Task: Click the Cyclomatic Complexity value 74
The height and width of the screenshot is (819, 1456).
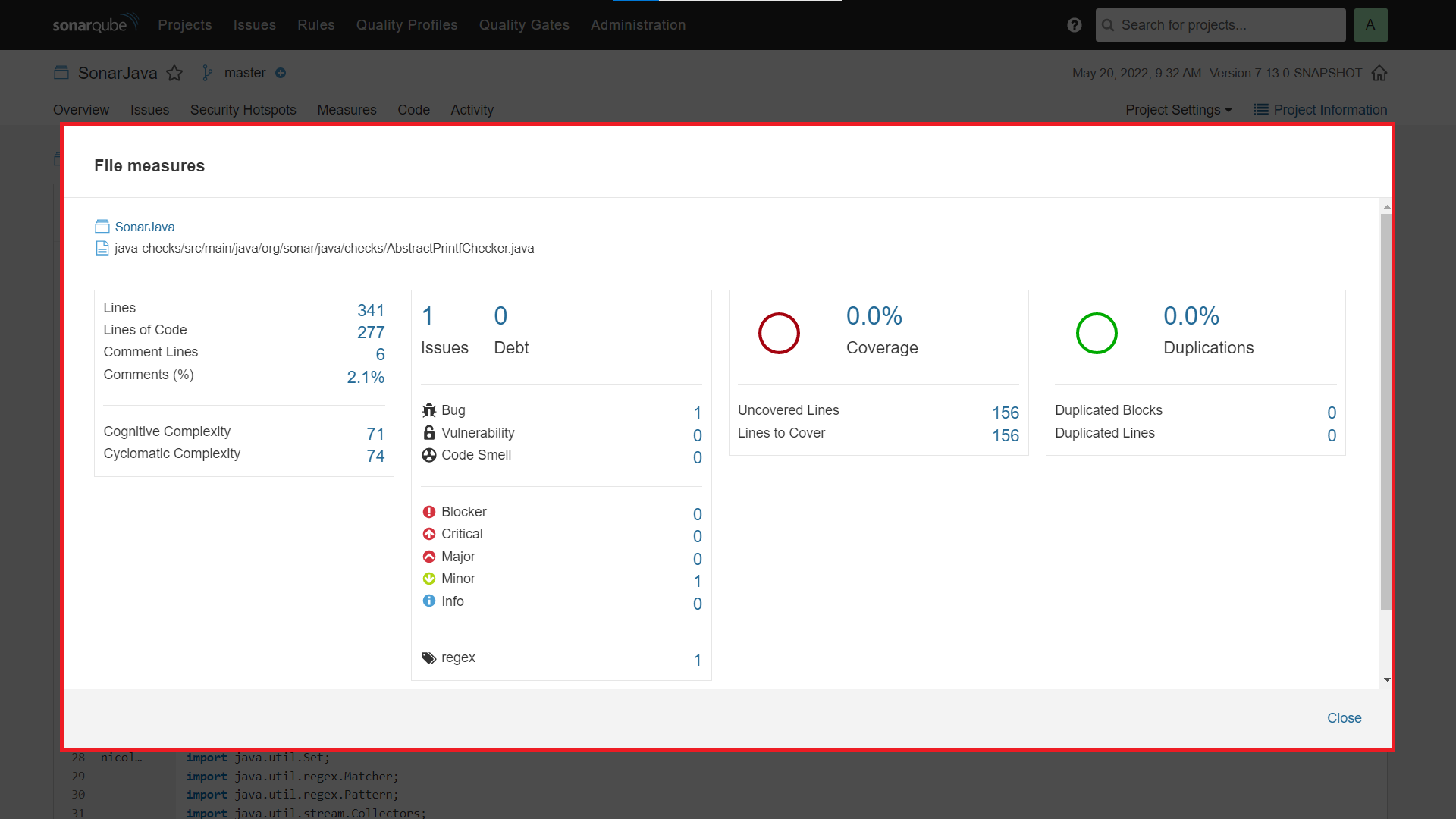Action: (x=375, y=456)
